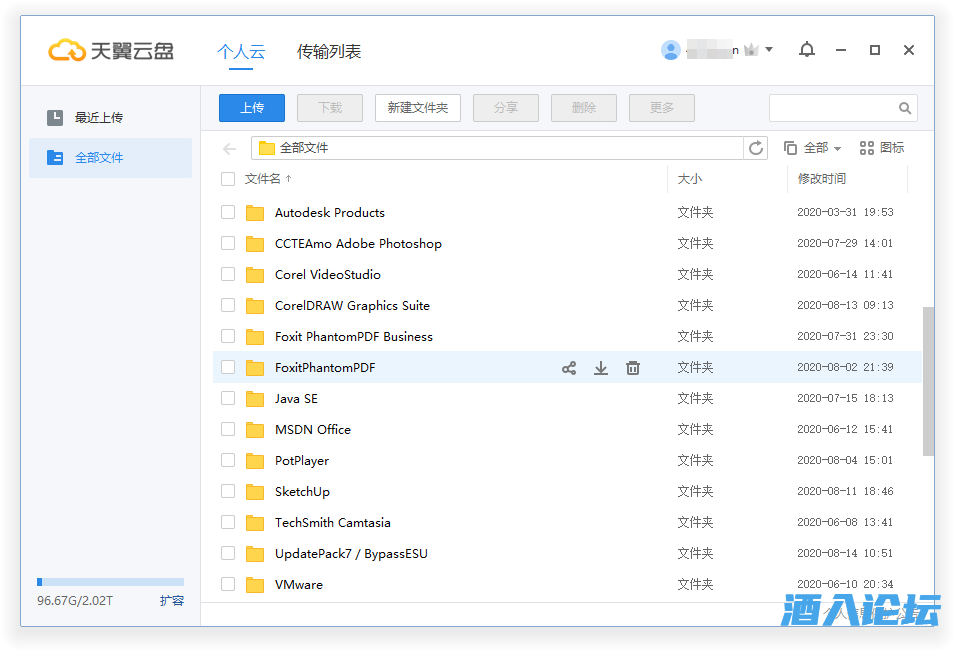Tick the checkbox beside PotPlayer
Screen dimensions: 955x652
coord(228,460)
